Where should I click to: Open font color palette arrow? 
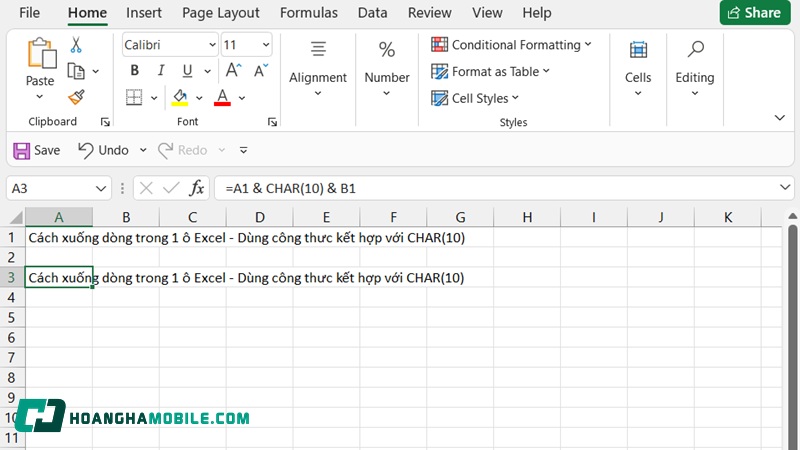(242, 97)
